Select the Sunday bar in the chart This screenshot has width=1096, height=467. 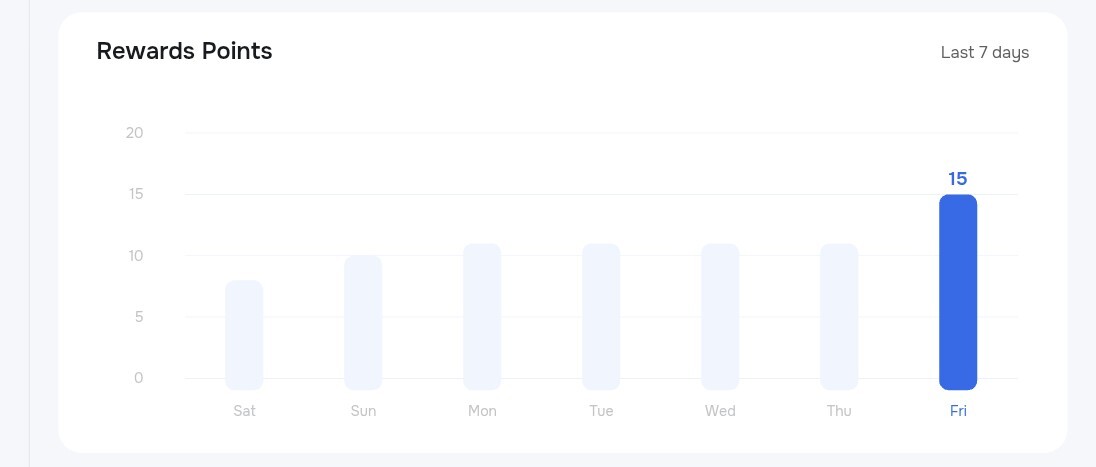(363, 322)
